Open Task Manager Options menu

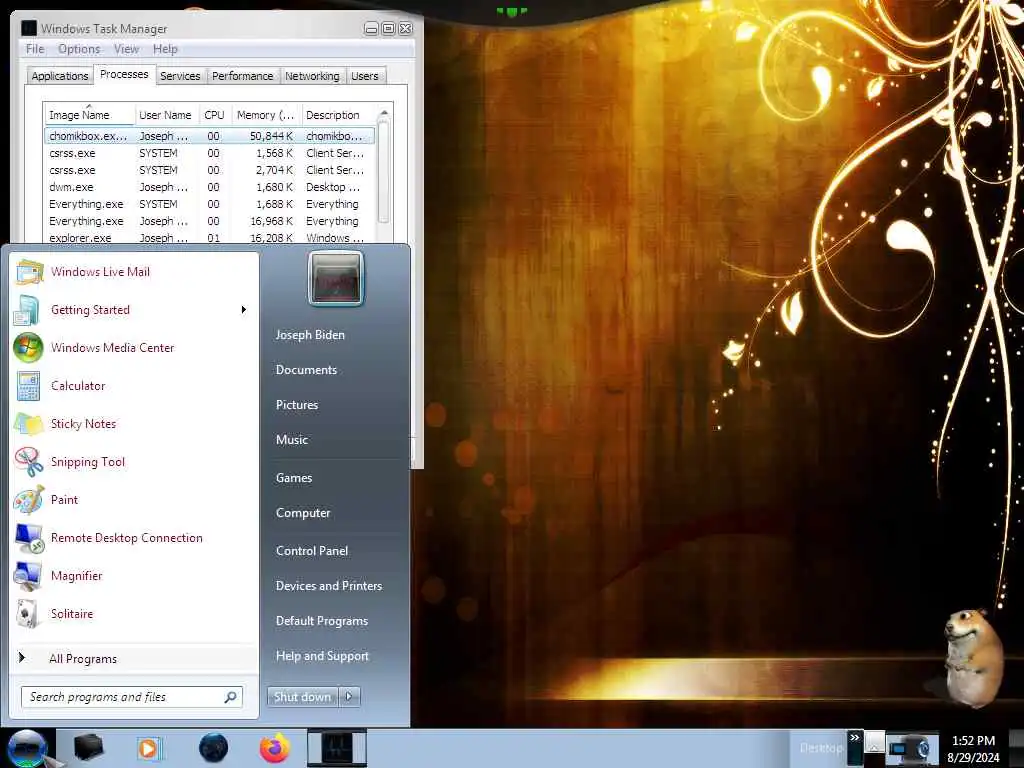(x=79, y=49)
